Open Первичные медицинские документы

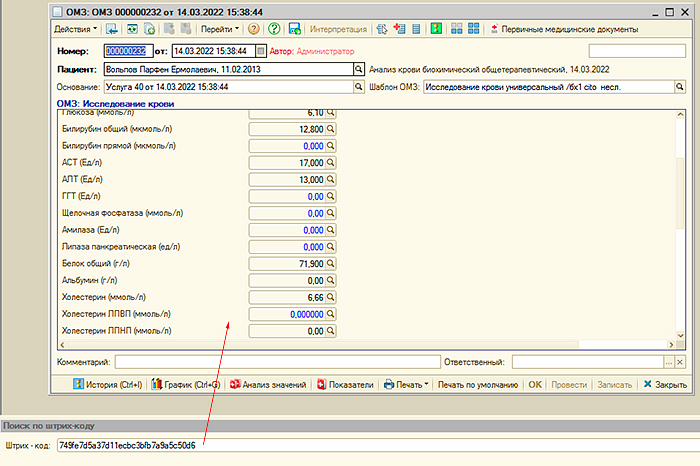(x=570, y=29)
